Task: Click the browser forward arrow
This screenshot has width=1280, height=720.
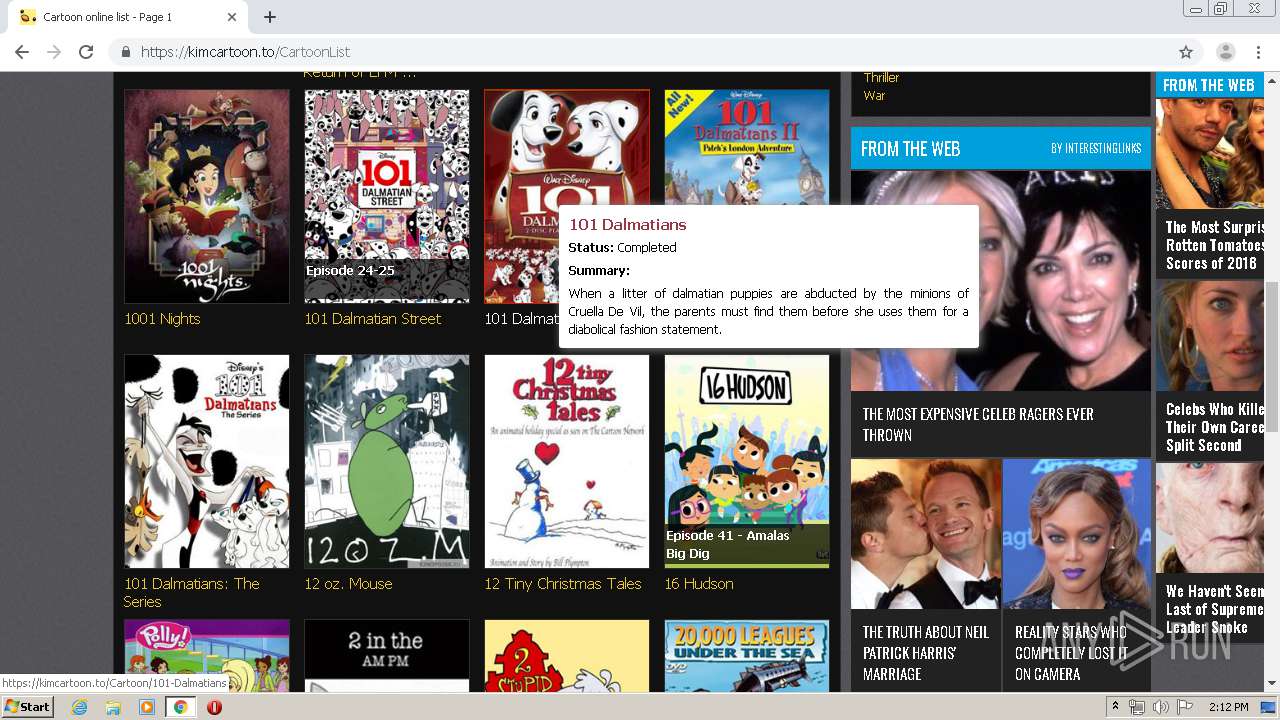Action: pyautogui.click(x=54, y=52)
